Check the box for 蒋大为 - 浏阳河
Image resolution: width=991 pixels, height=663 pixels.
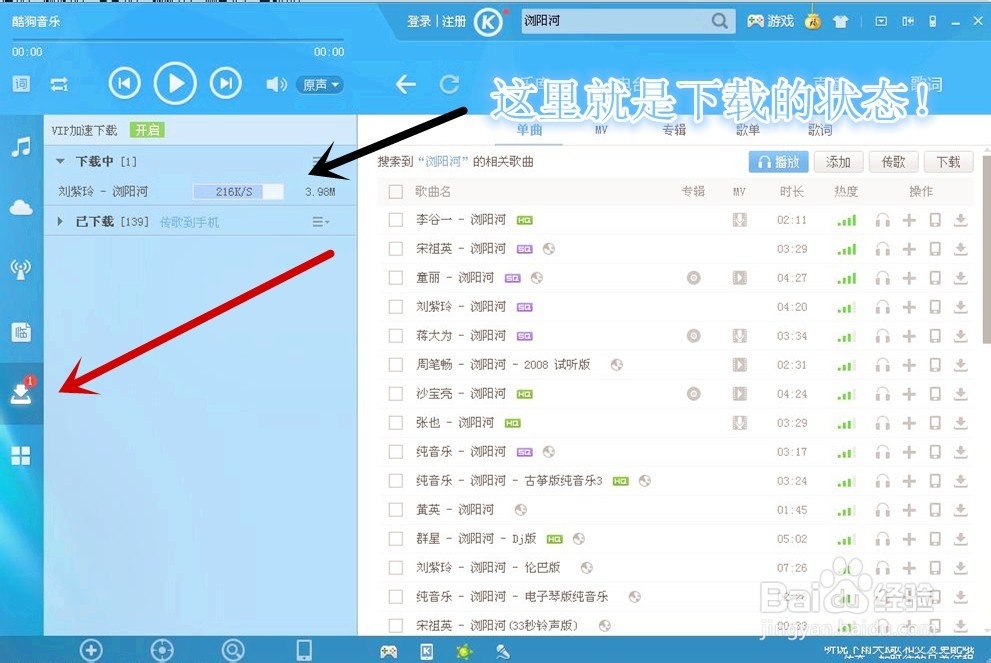click(x=396, y=336)
